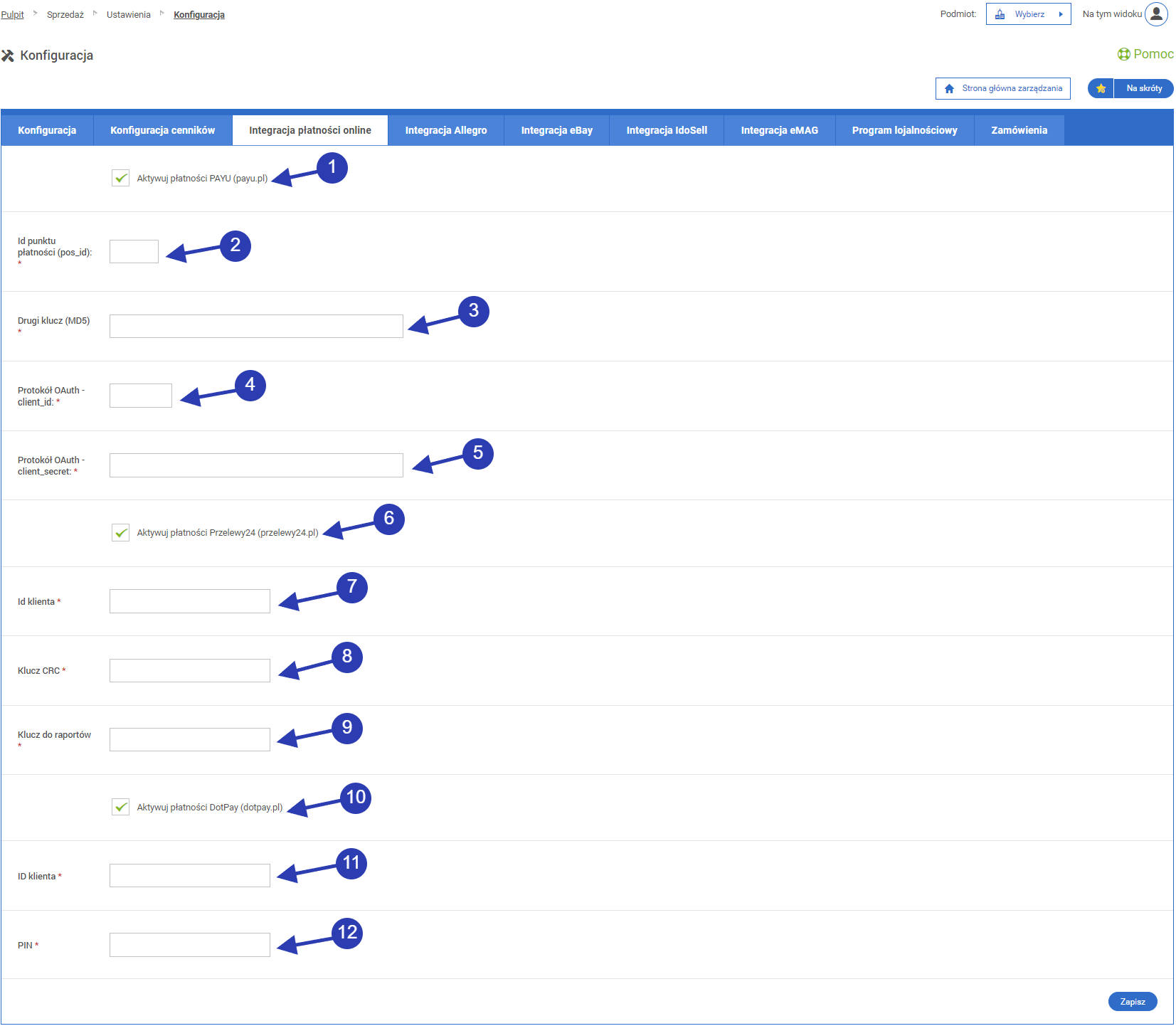
Task: Uncheck the DotPay payments checkbox
Action: [121, 807]
